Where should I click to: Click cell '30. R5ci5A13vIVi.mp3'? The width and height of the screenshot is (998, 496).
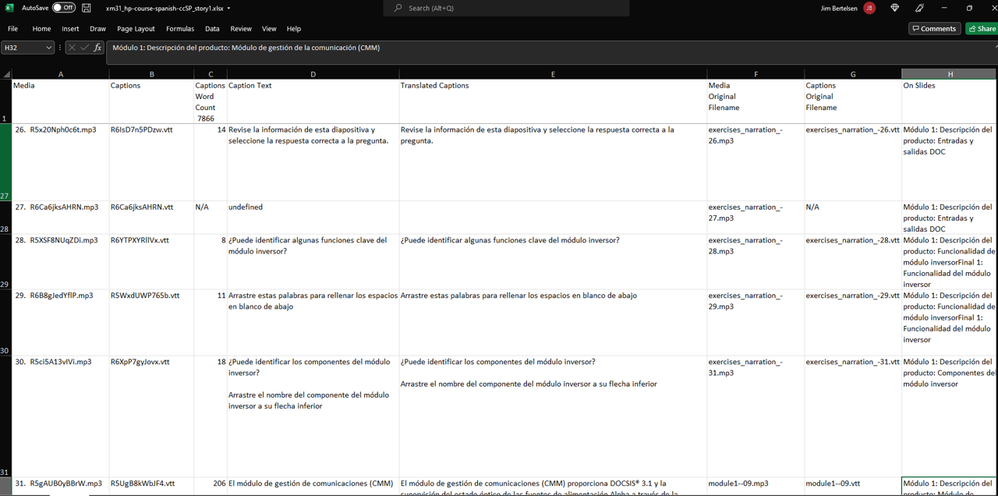[60, 416]
